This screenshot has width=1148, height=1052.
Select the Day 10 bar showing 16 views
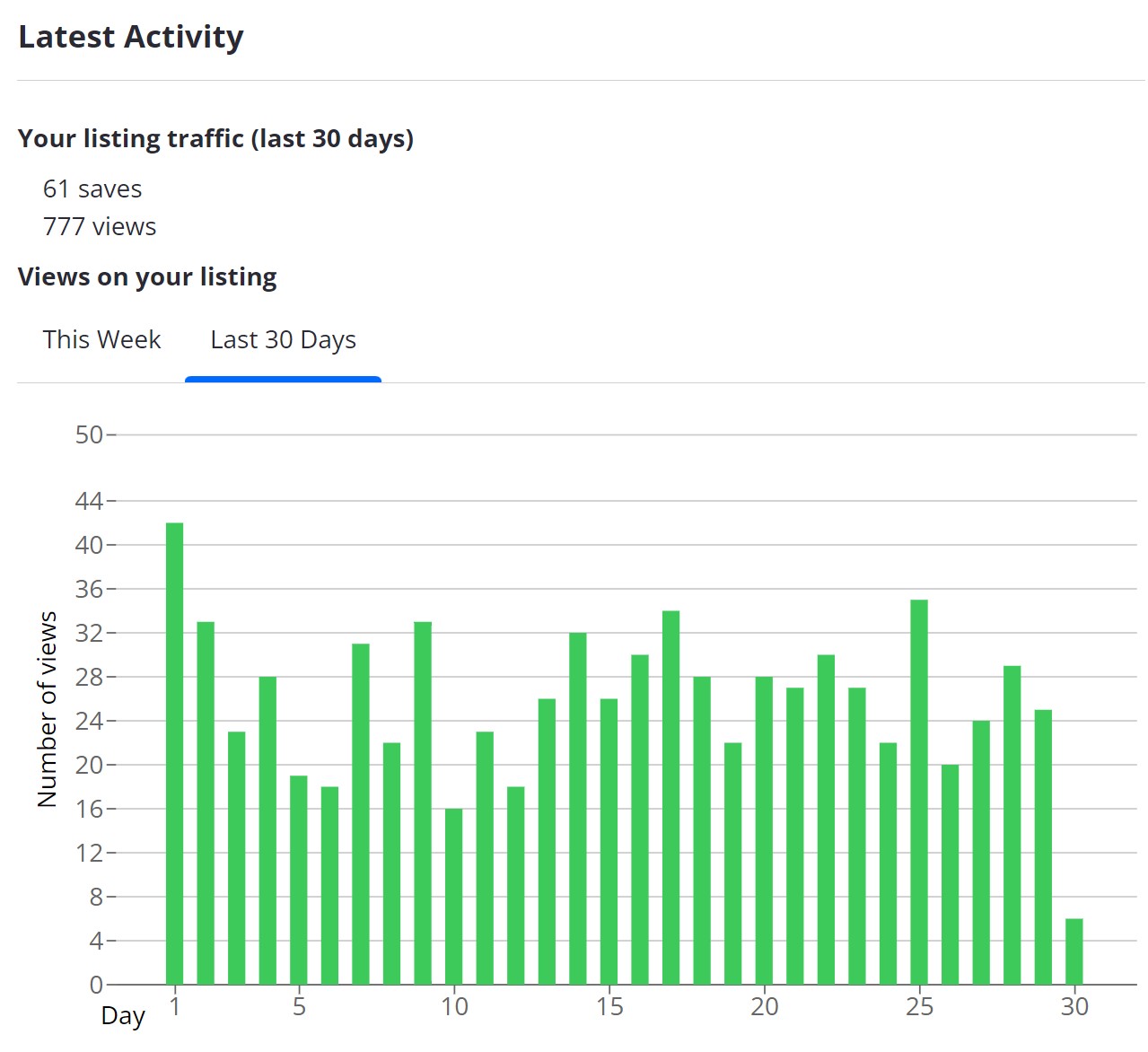pos(454,896)
